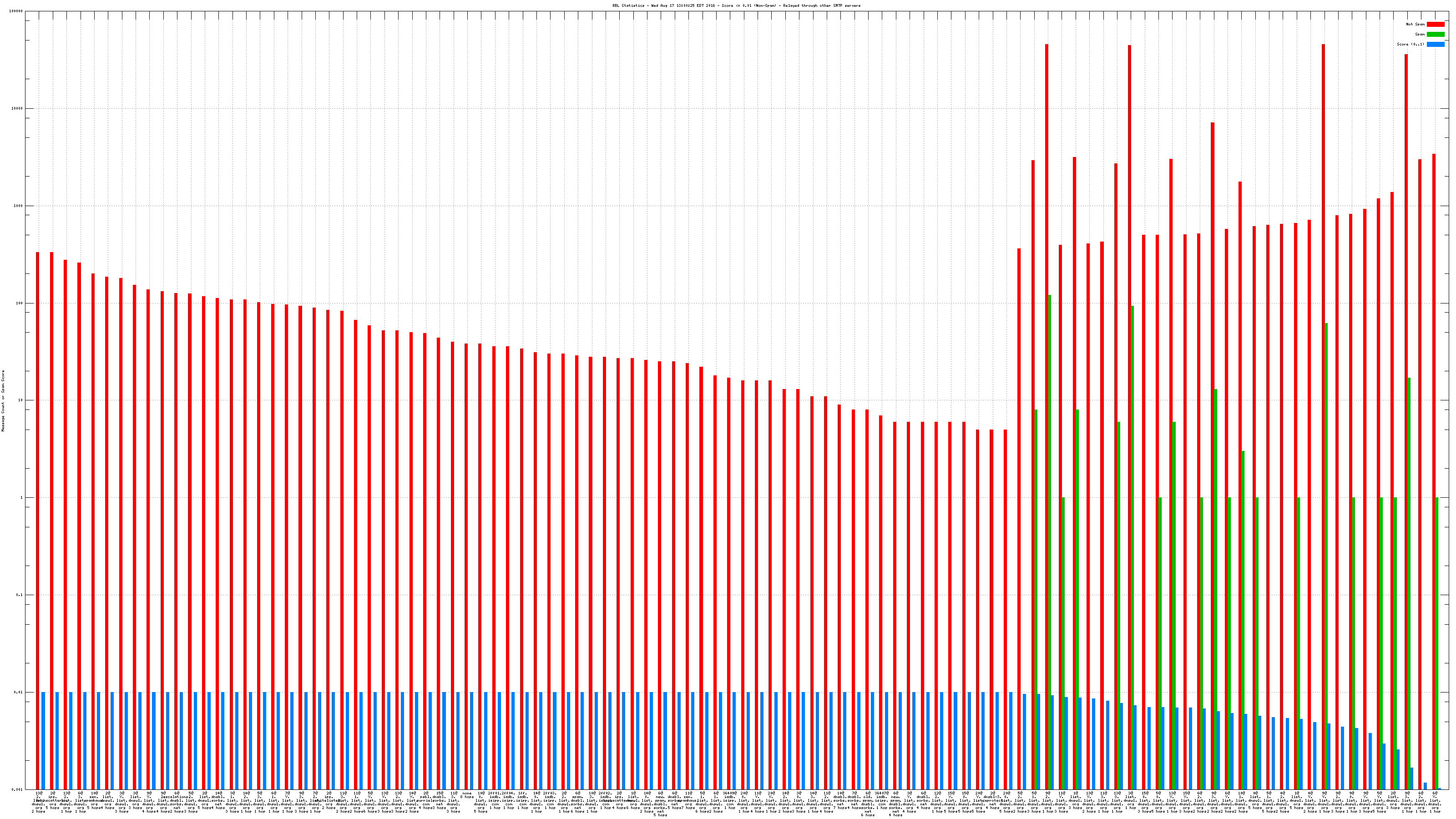This screenshot has height=819, width=1456.
Task: Click the 'none 8 hops' x-axis label
Action: point(467,795)
